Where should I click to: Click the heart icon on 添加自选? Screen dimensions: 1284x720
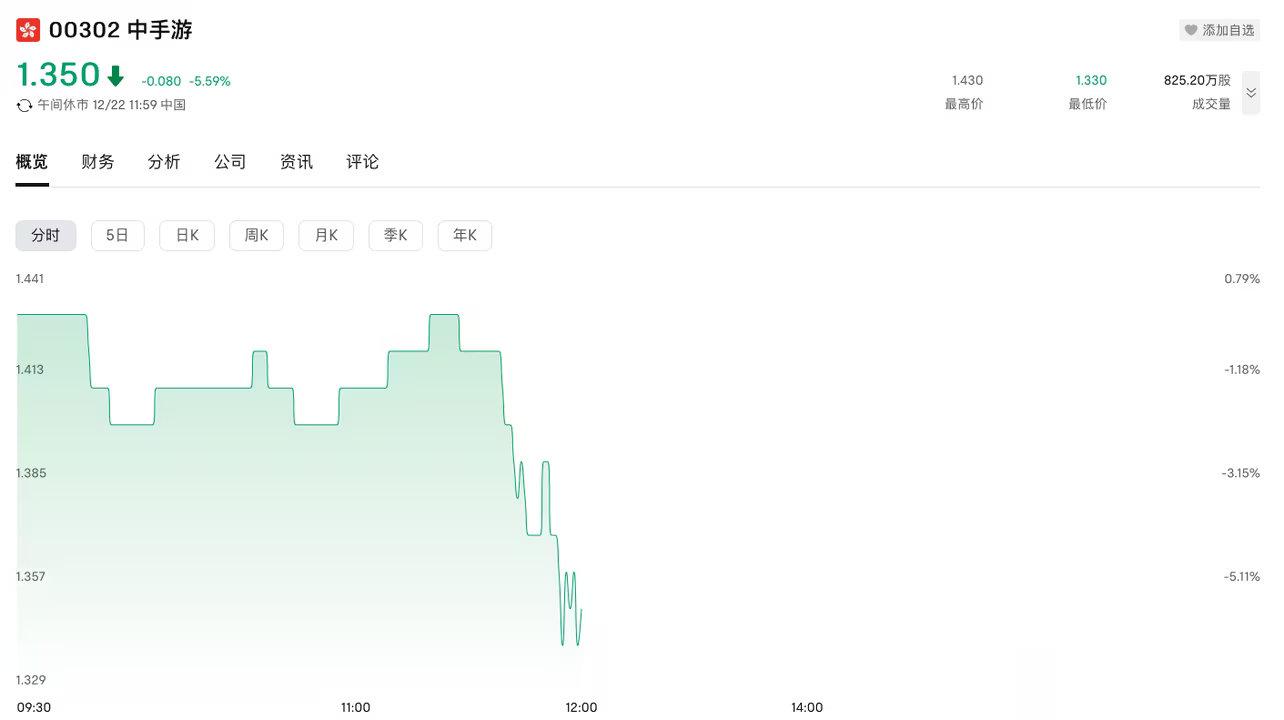point(1190,30)
